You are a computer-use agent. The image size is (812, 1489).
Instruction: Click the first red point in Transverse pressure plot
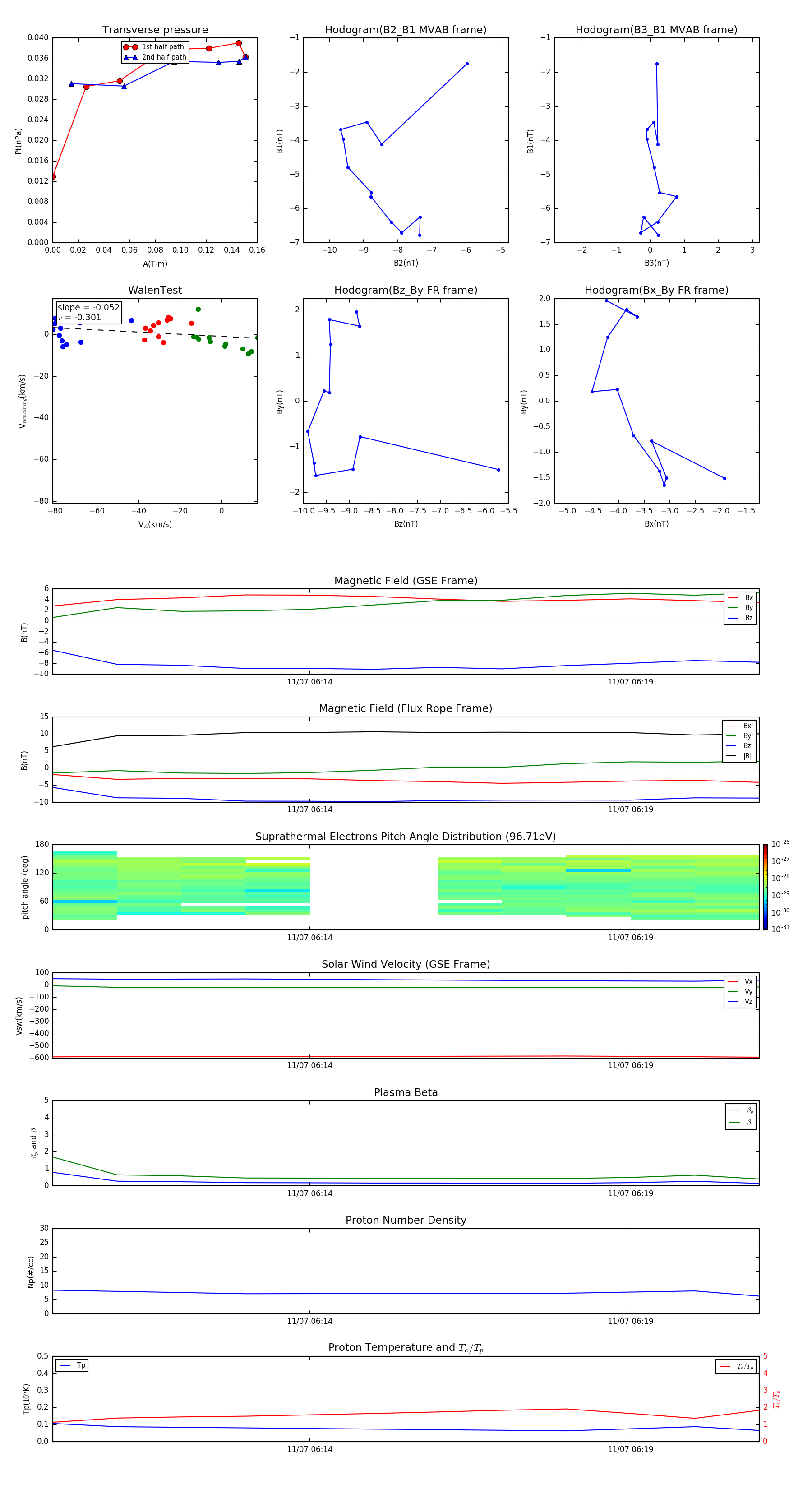pyautogui.click(x=53, y=177)
